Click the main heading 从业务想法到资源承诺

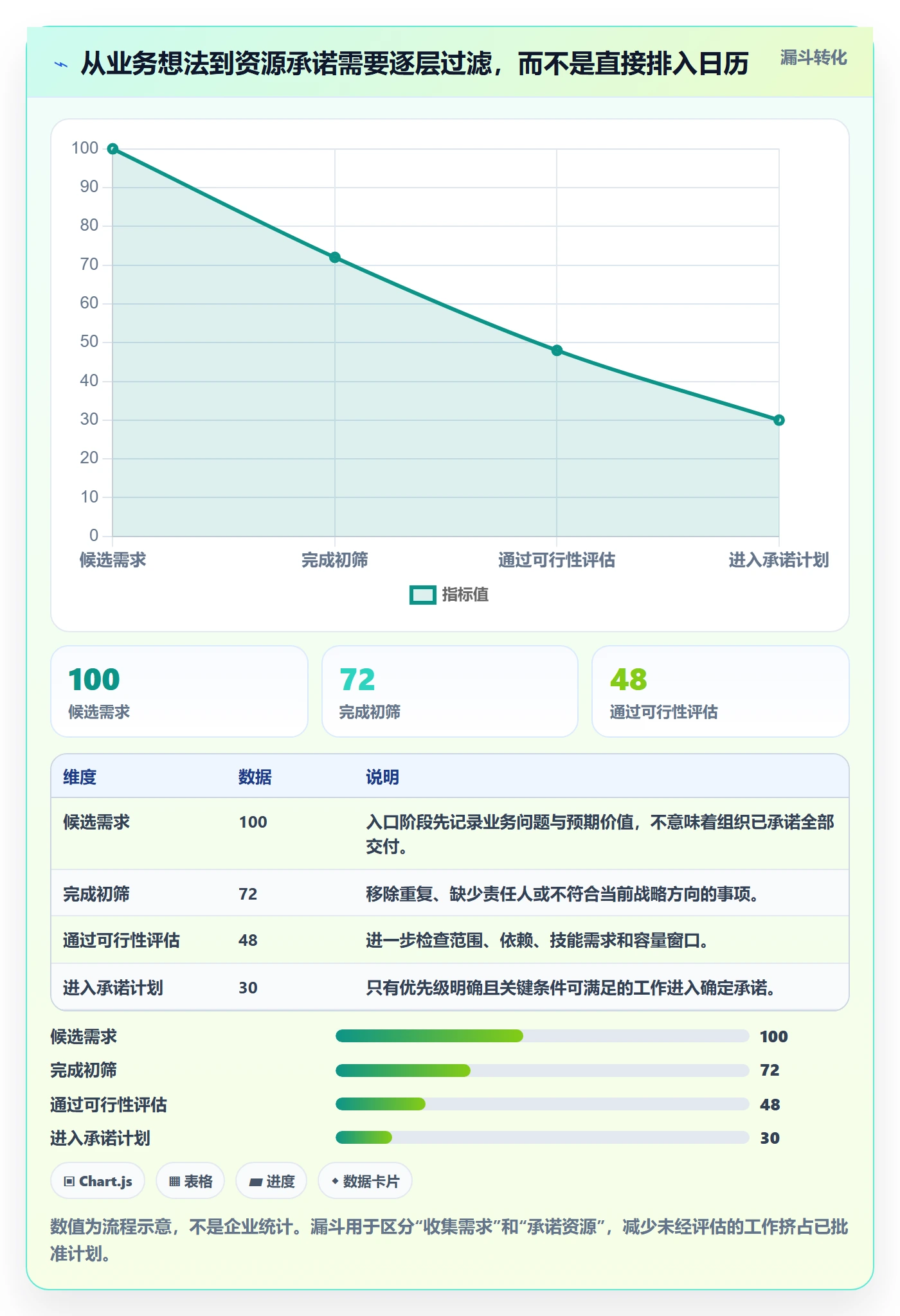pos(415,64)
